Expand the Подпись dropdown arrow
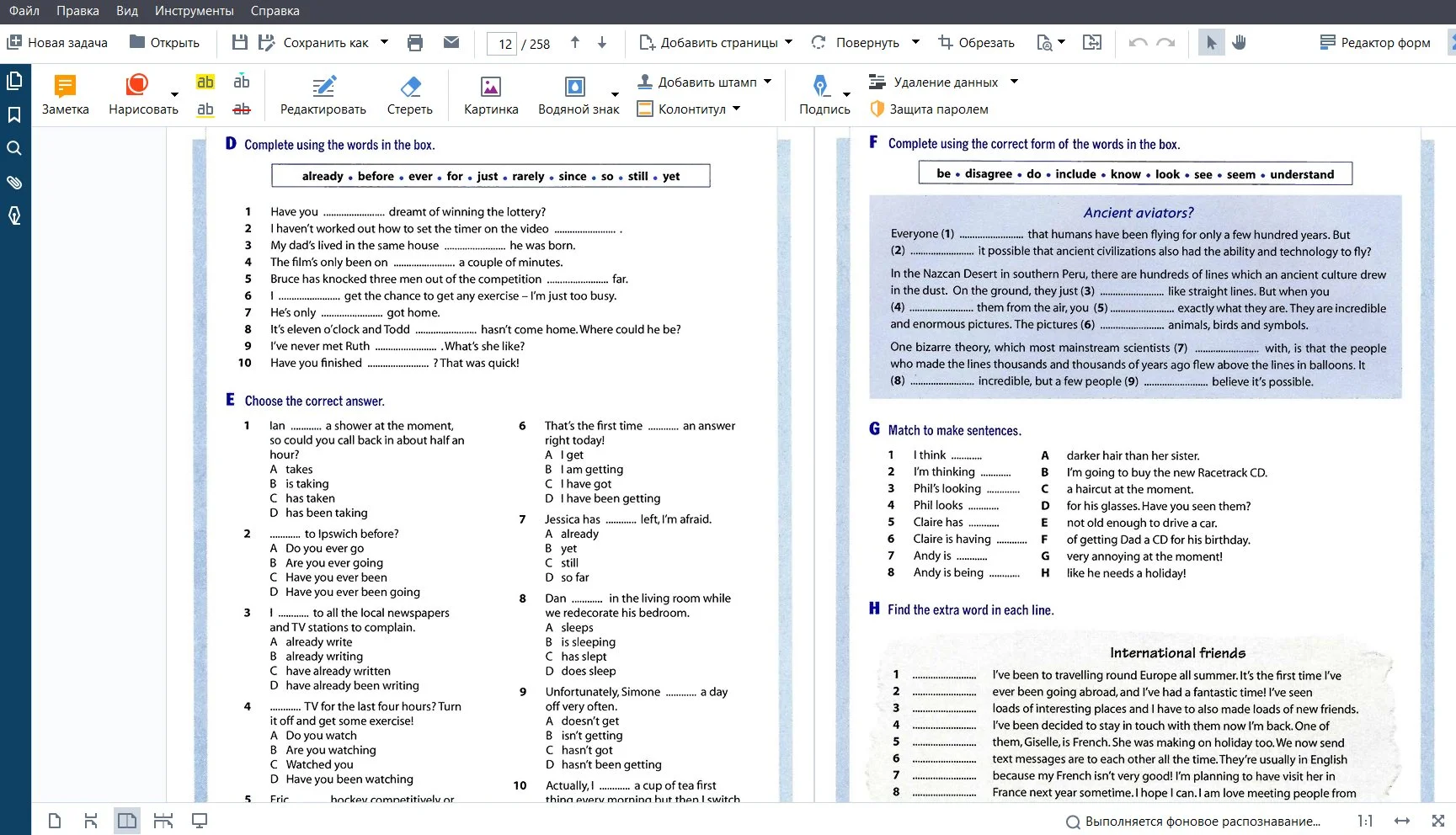 click(846, 94)
